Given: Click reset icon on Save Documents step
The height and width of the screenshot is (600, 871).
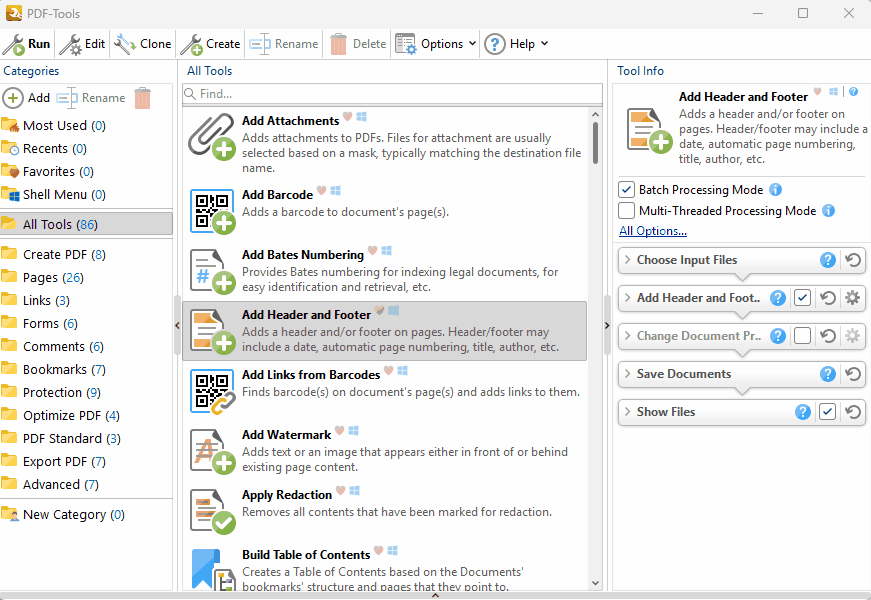Looking at the screenshot, I should pyautogui.click(x=853, y=374).
